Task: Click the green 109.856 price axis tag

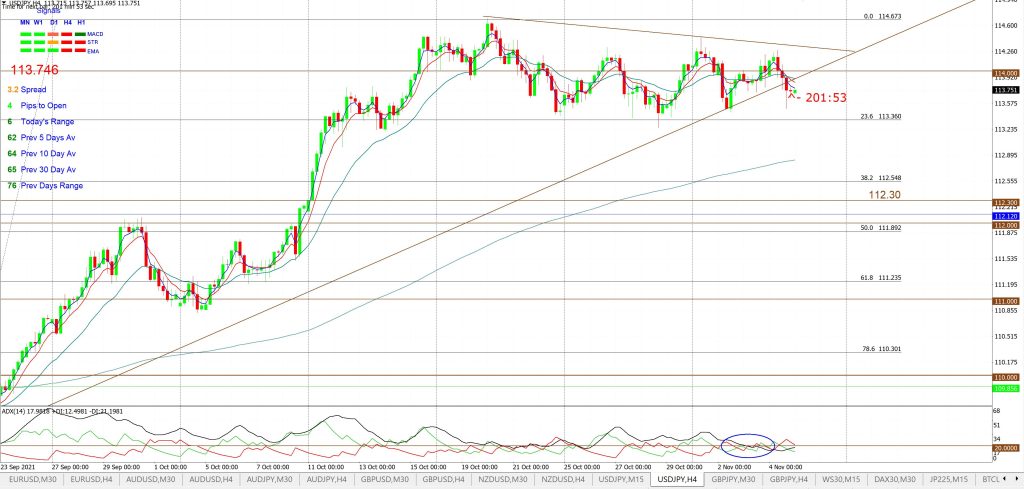Action: pyautogui.click(x=1006, y=388)
